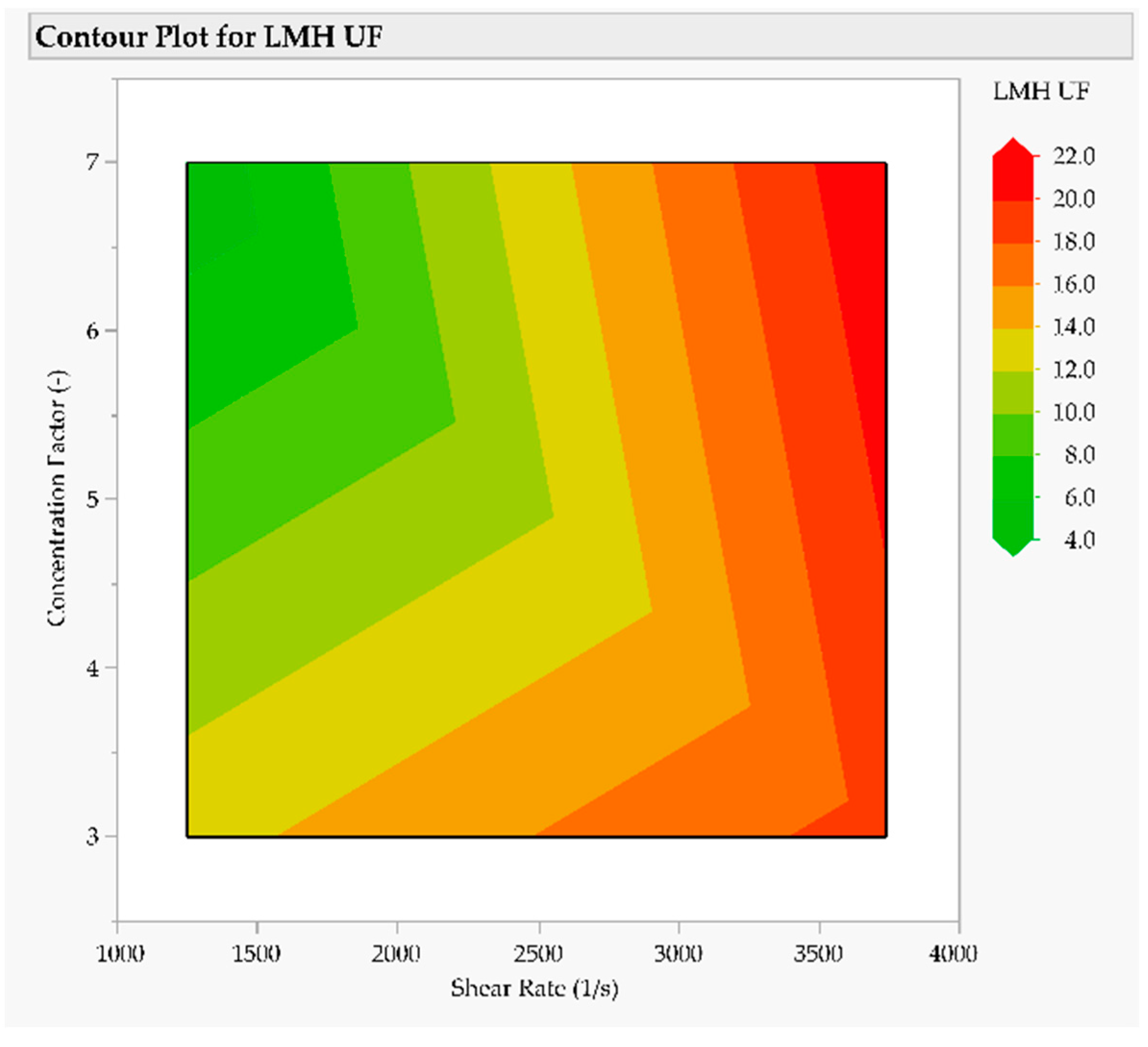Click the red-orange 18.0–20.0 legend swatch
The height and width of the screenshot is (1047, 1148).
[1012, 222]
